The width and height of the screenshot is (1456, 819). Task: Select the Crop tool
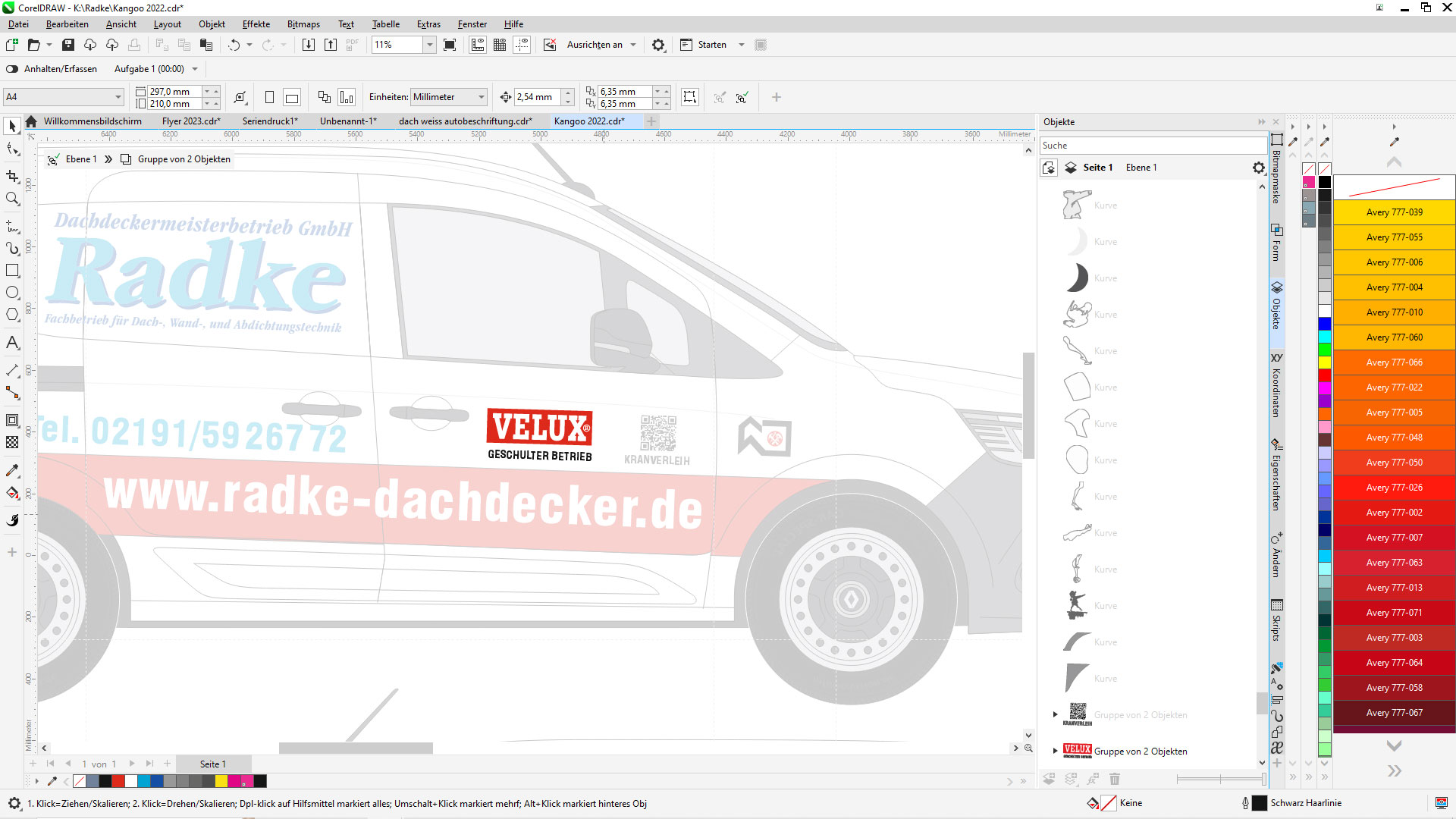tap(12, 176)
